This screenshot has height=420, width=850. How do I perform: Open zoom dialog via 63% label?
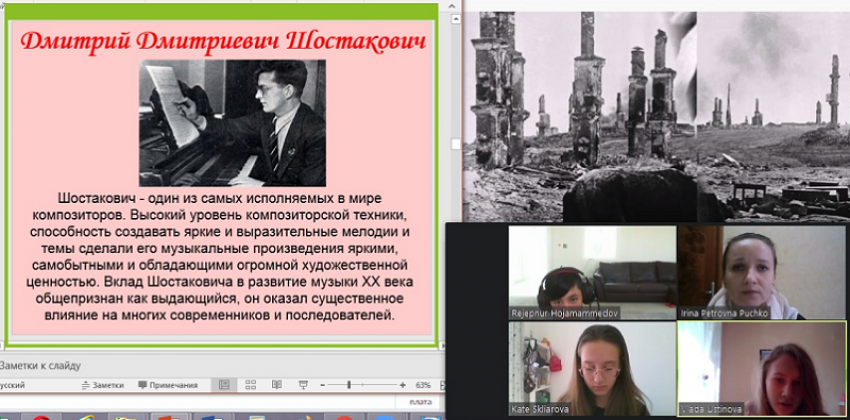coord(422,385)
